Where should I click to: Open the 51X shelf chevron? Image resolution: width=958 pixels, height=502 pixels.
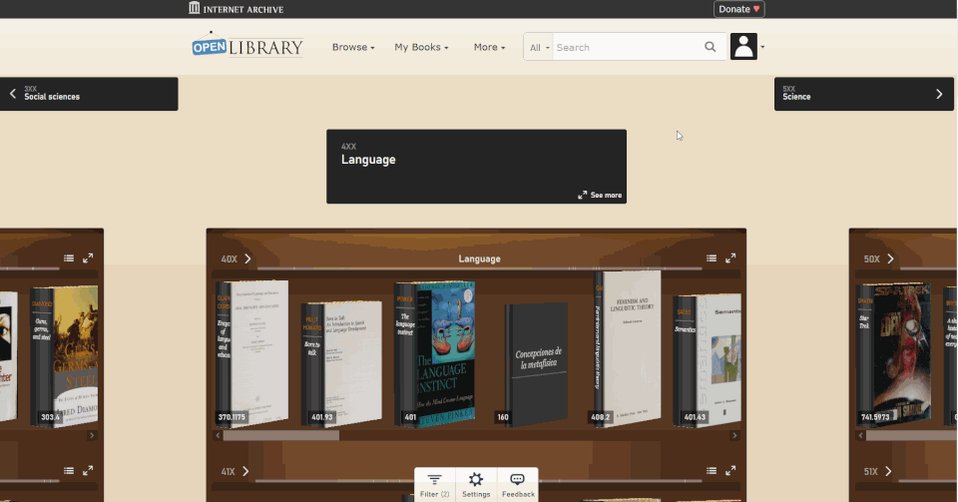888,471
